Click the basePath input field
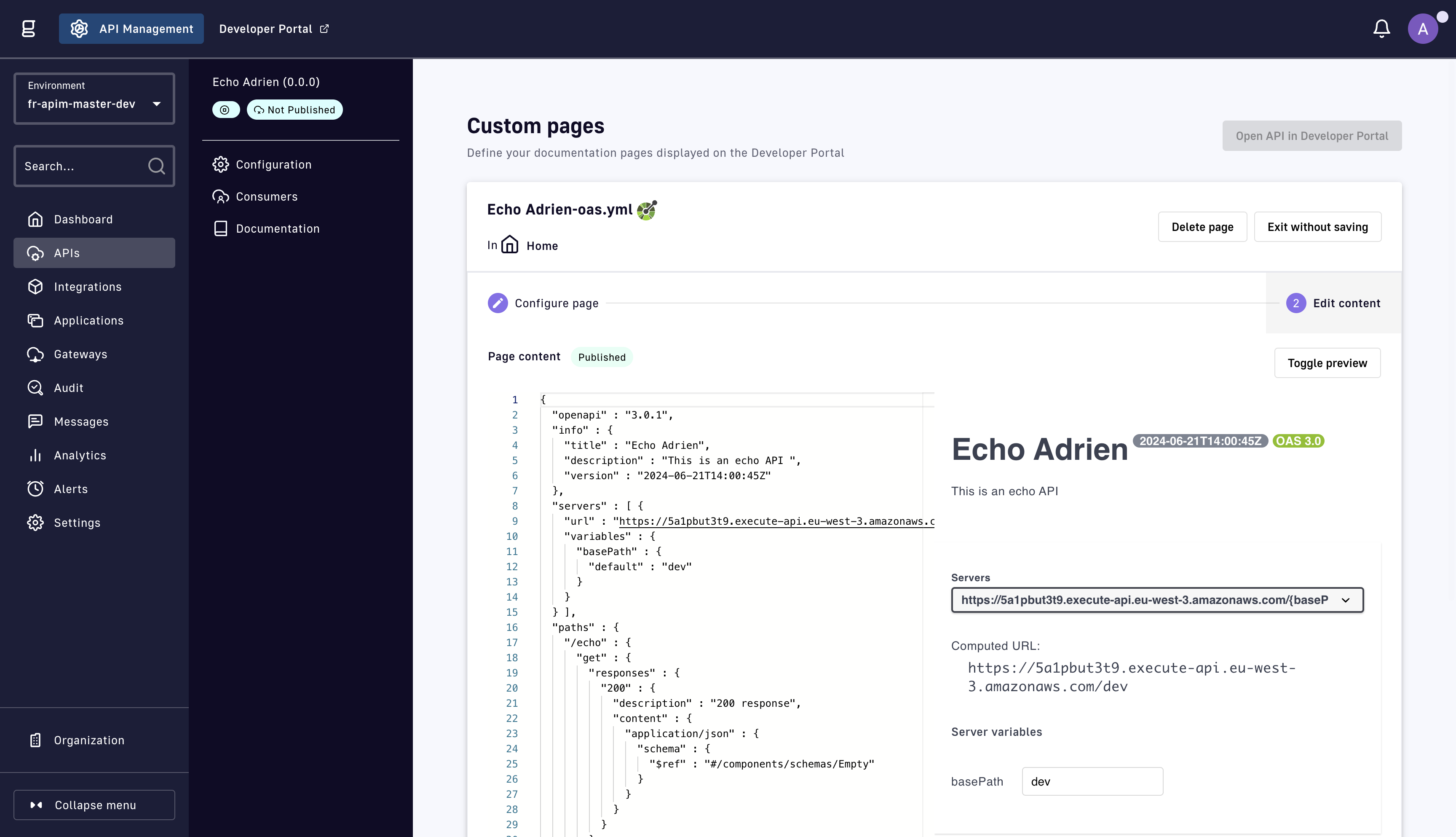1456x837 pixels. pos(1092,781)
